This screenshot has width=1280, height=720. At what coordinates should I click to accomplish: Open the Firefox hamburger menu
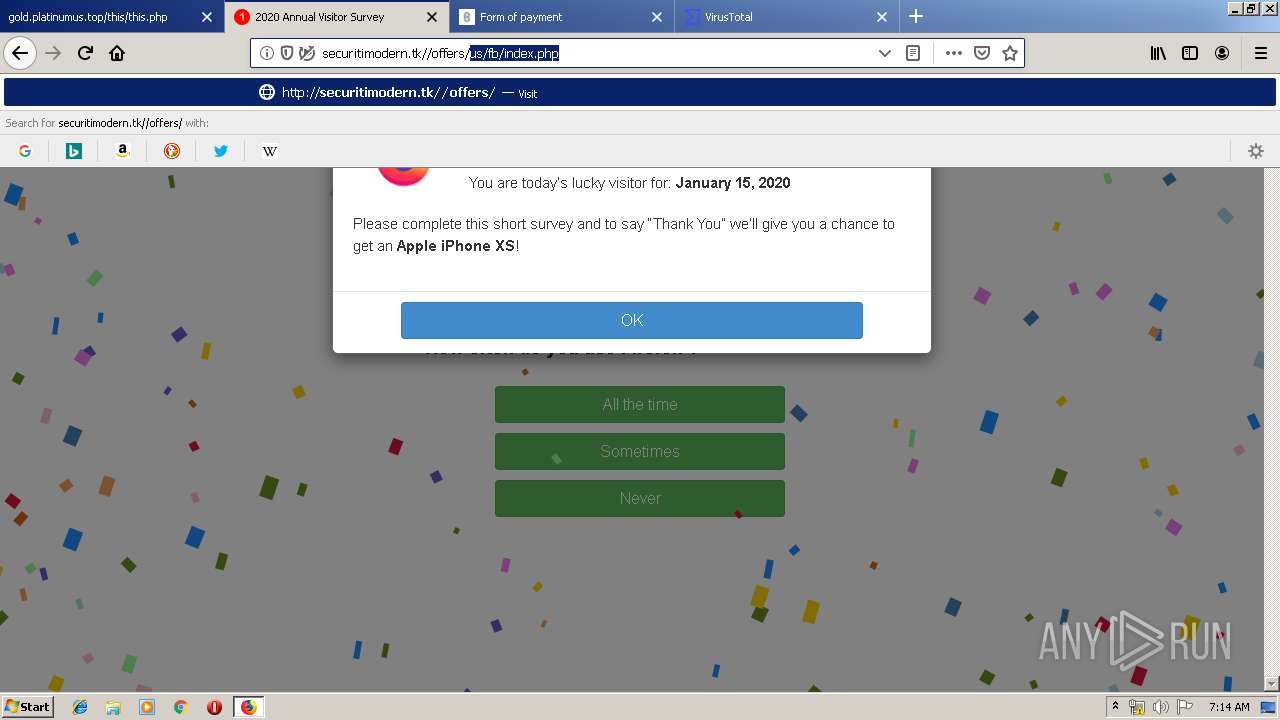(1260, 53)
